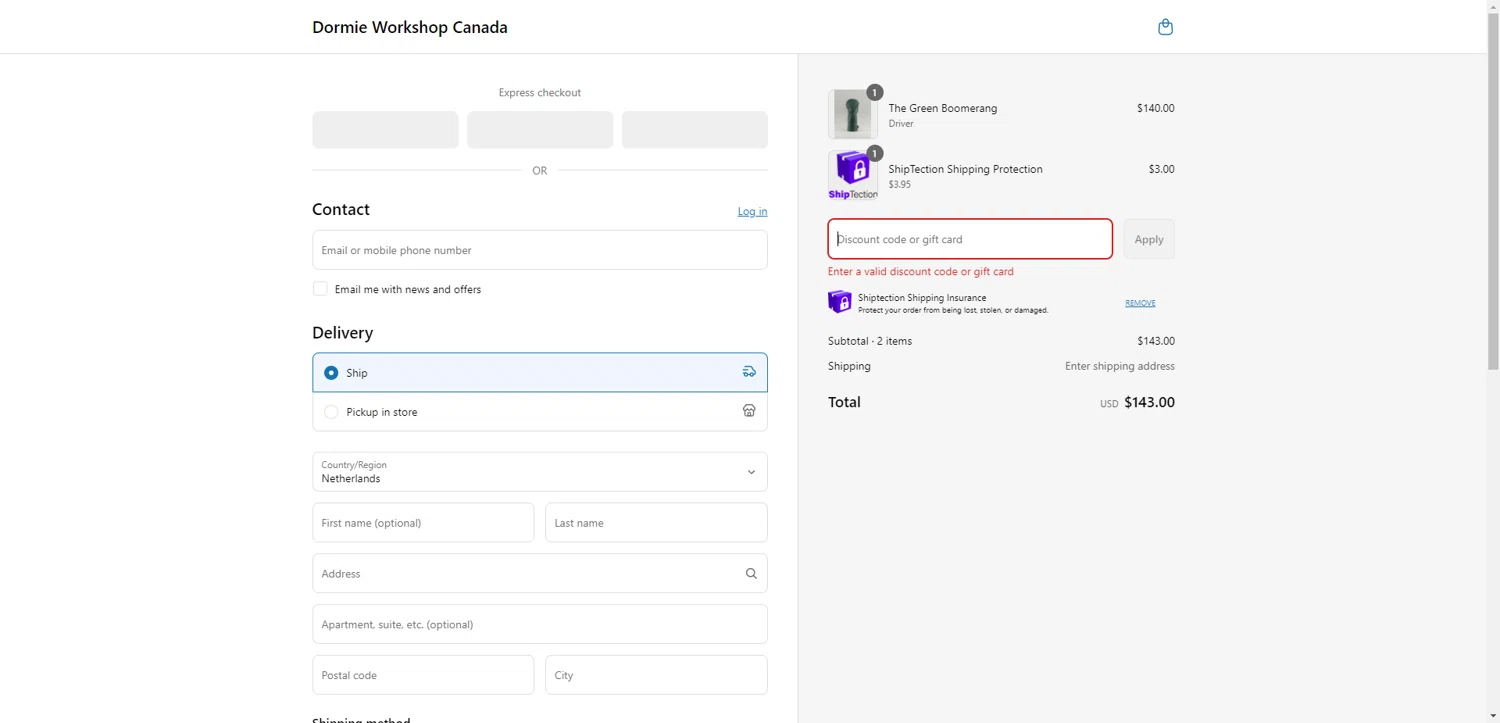Click the $3.00 shipping protection price
Screen dimensions: 1500x723
pyautogui.click(x=1161, y=169)
